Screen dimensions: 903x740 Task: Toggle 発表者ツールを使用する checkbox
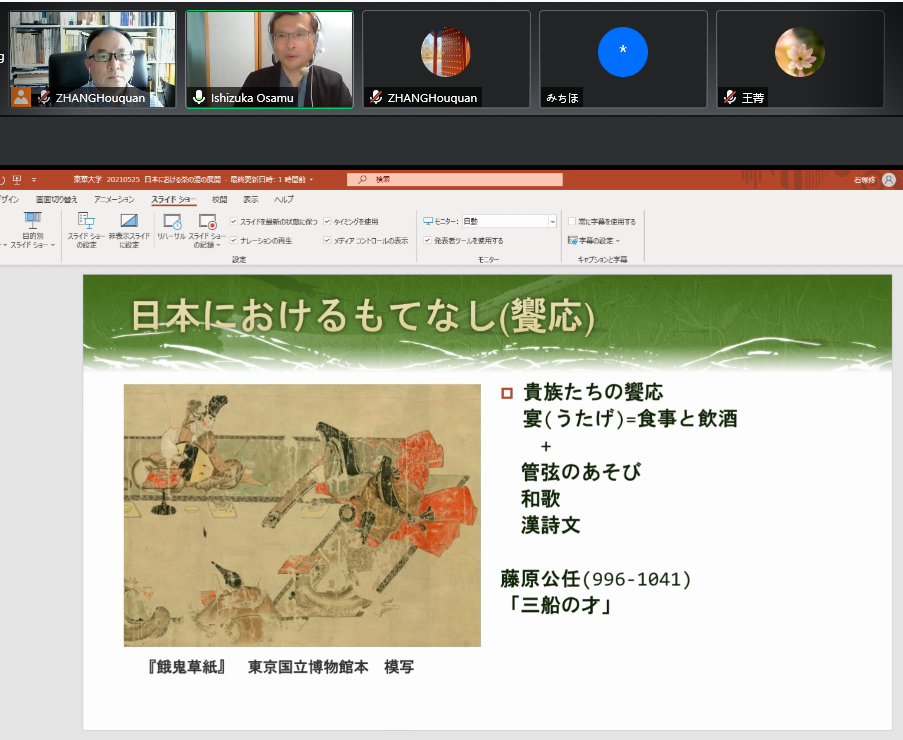[427, 241]
